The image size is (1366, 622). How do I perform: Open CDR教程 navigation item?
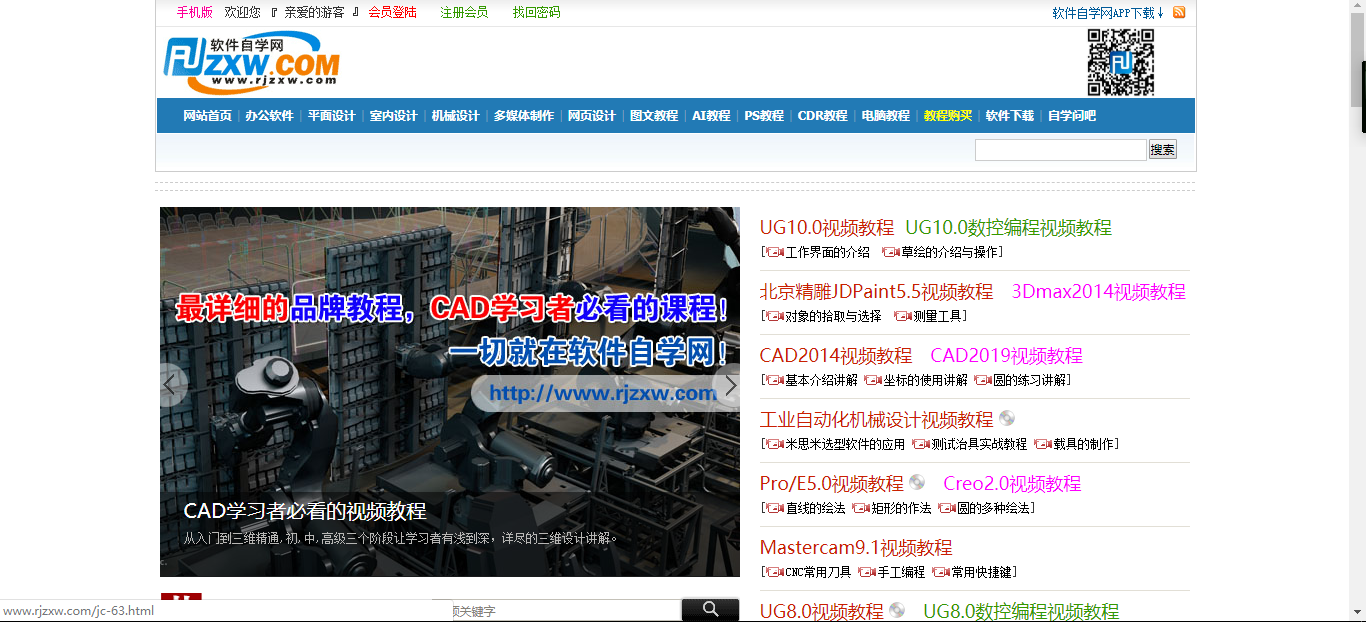822,116
